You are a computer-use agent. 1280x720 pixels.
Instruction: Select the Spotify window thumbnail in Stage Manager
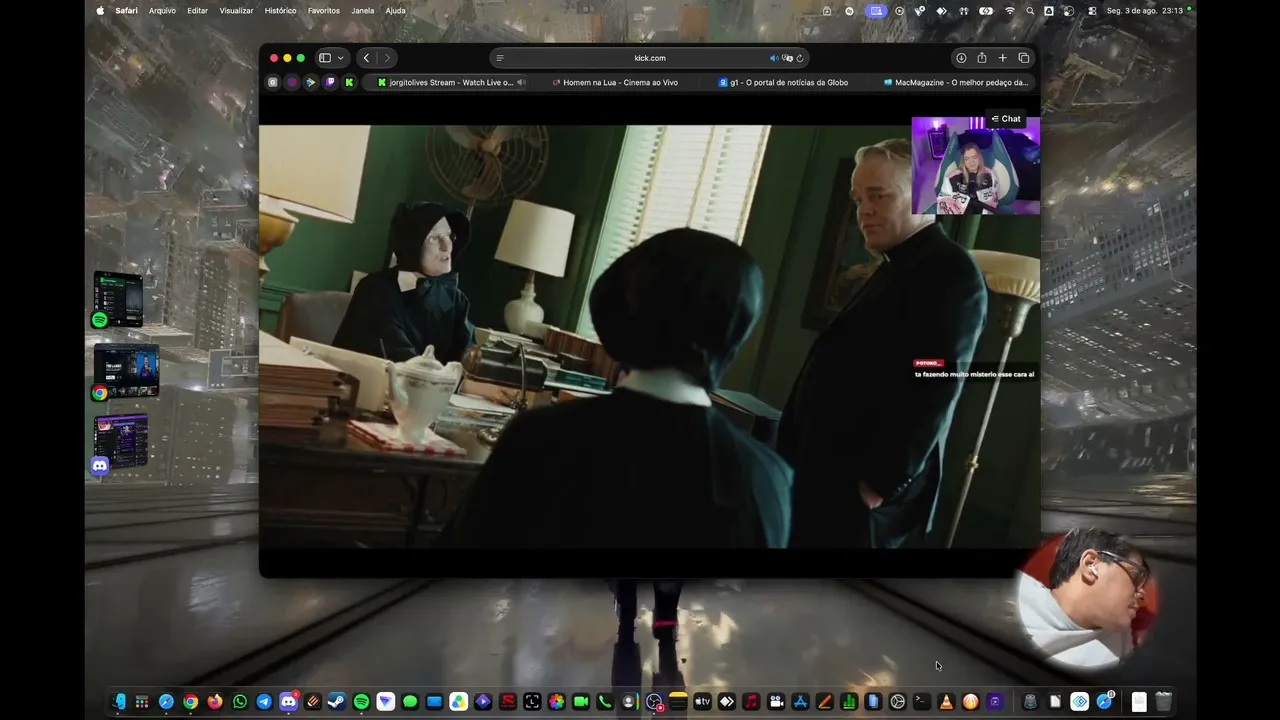click(x=118, y=298)
